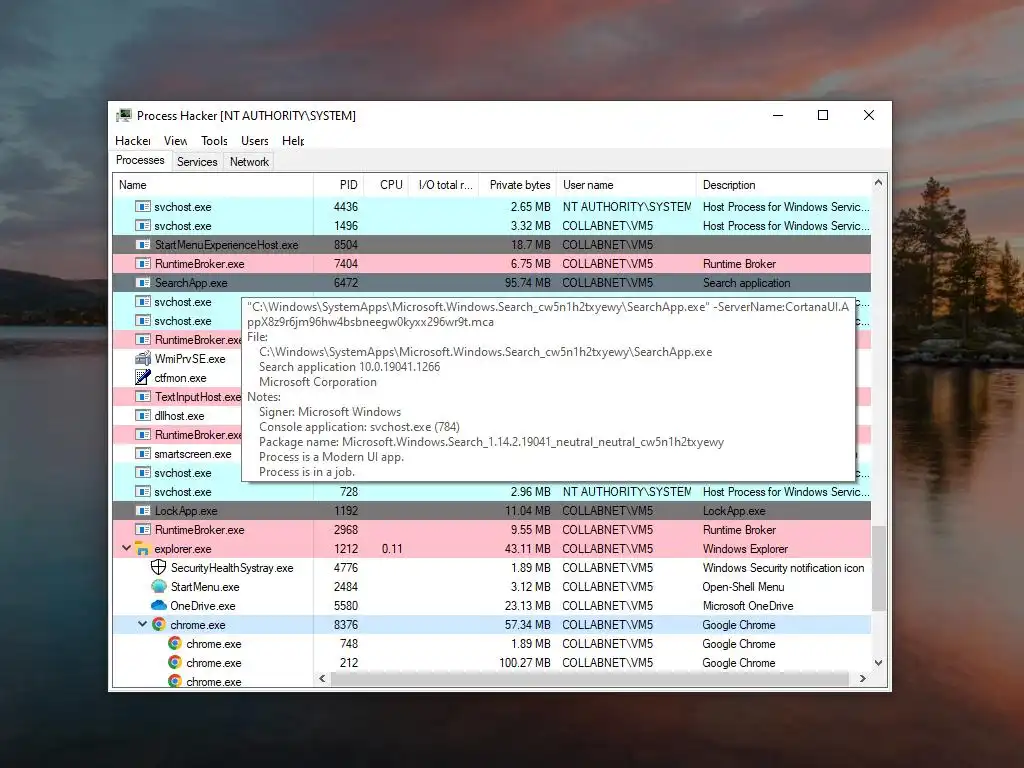1024x768 pixels.
Task: Click the Windows Explorer description cell
Action: click(x=745, y=549)
